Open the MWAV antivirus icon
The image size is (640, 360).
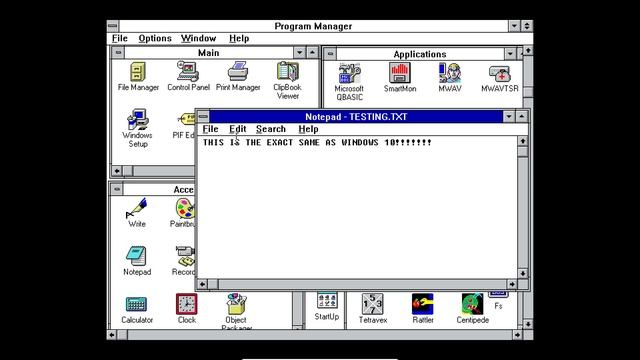coord(450,77)
